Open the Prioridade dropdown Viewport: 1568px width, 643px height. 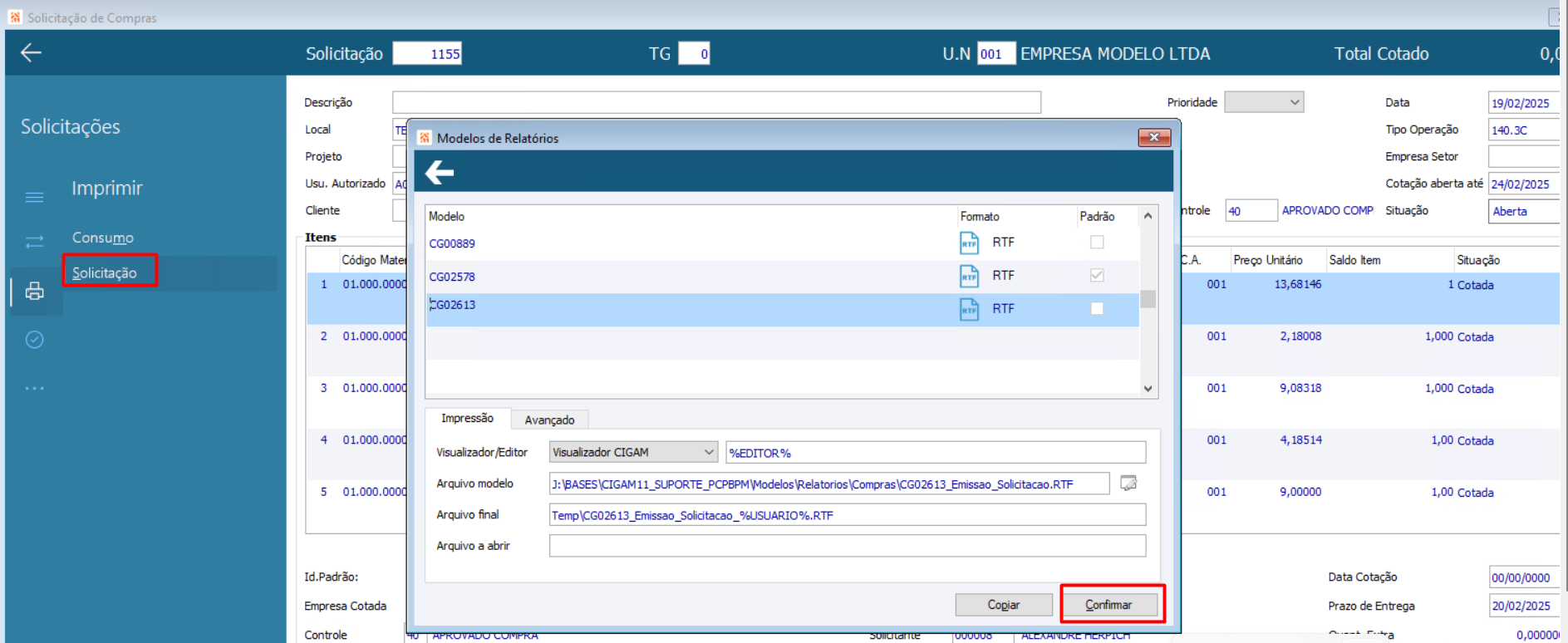tap(1264, 102)
